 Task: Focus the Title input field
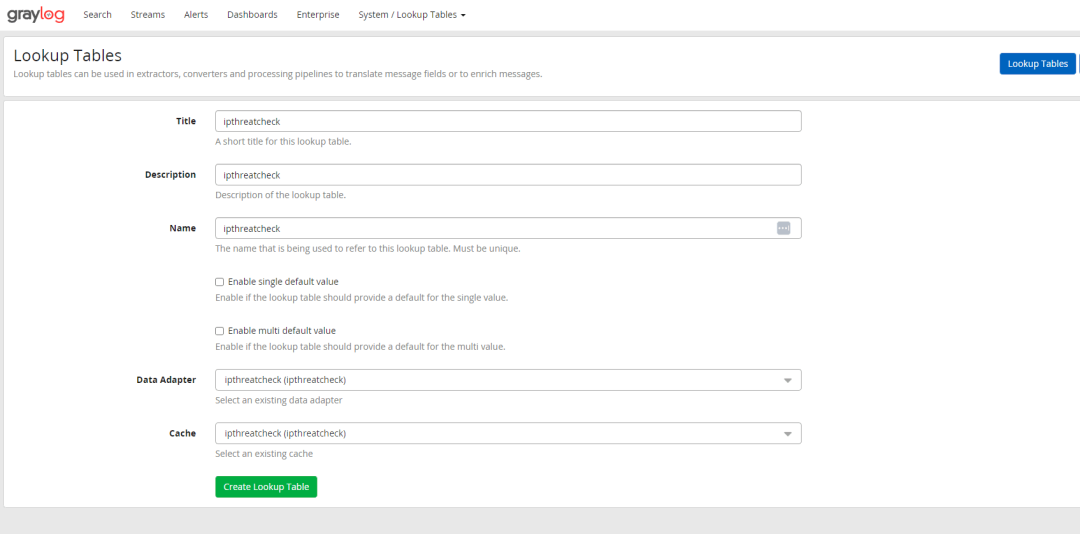point(508,121)
